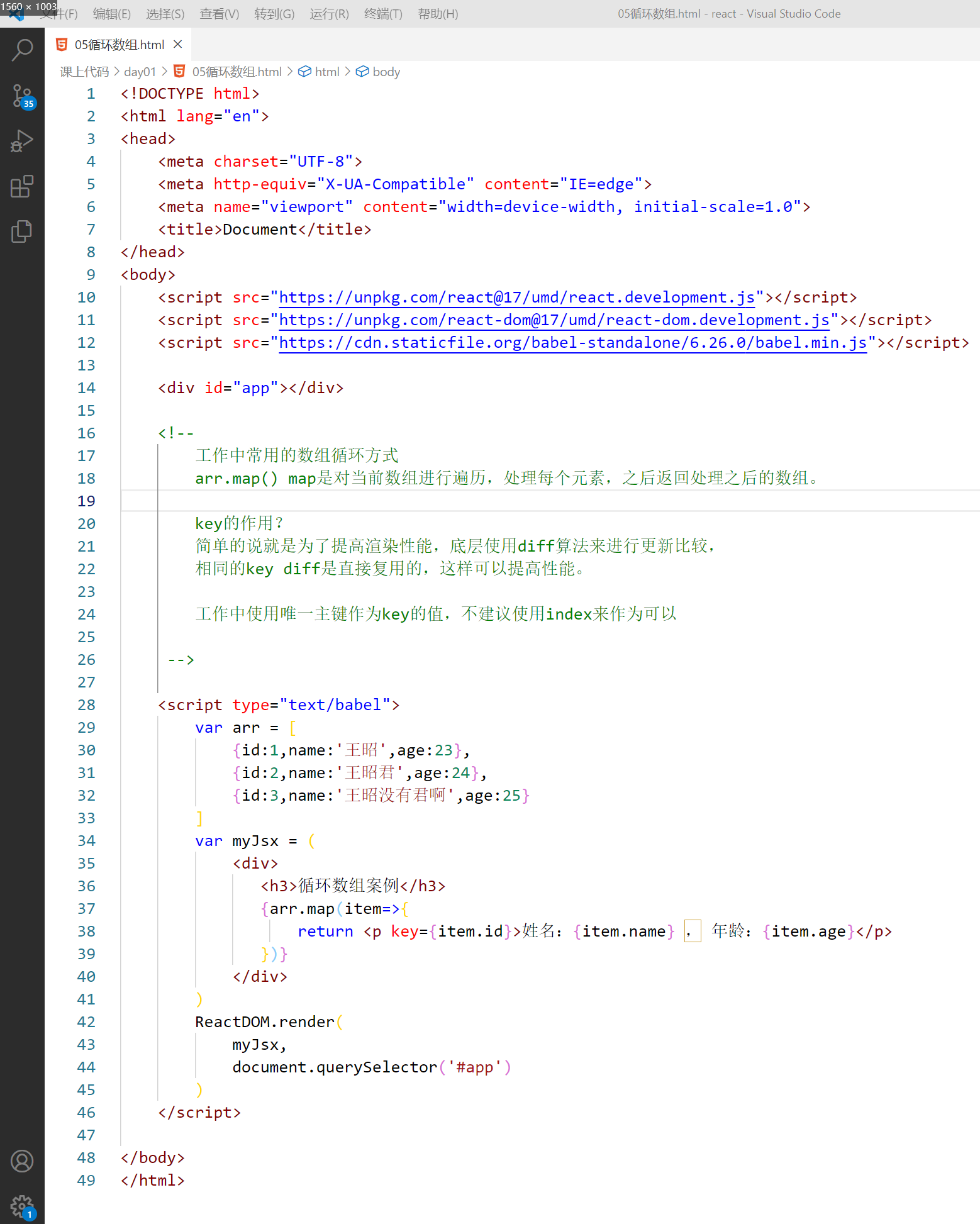The height and width of the screenshot is (1224, 980).
Task: Select the 05循环数组.html editor tab
Action: point(119,45)
